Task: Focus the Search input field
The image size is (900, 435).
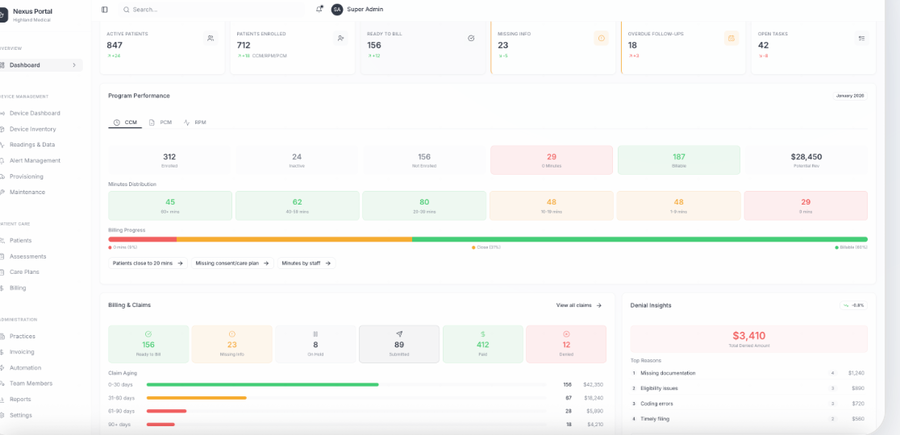Action: point(212,9)
